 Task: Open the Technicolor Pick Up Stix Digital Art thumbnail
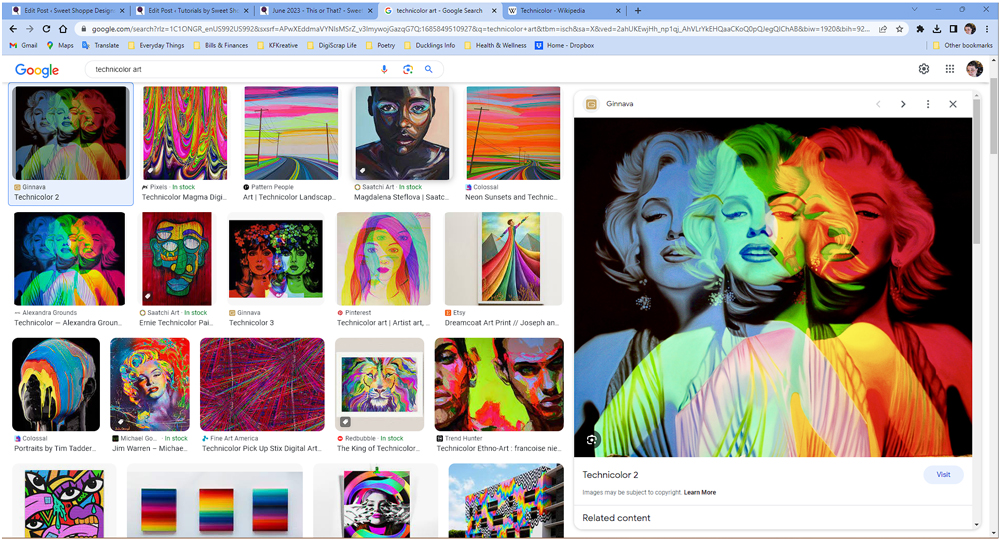tap(262, 384)
